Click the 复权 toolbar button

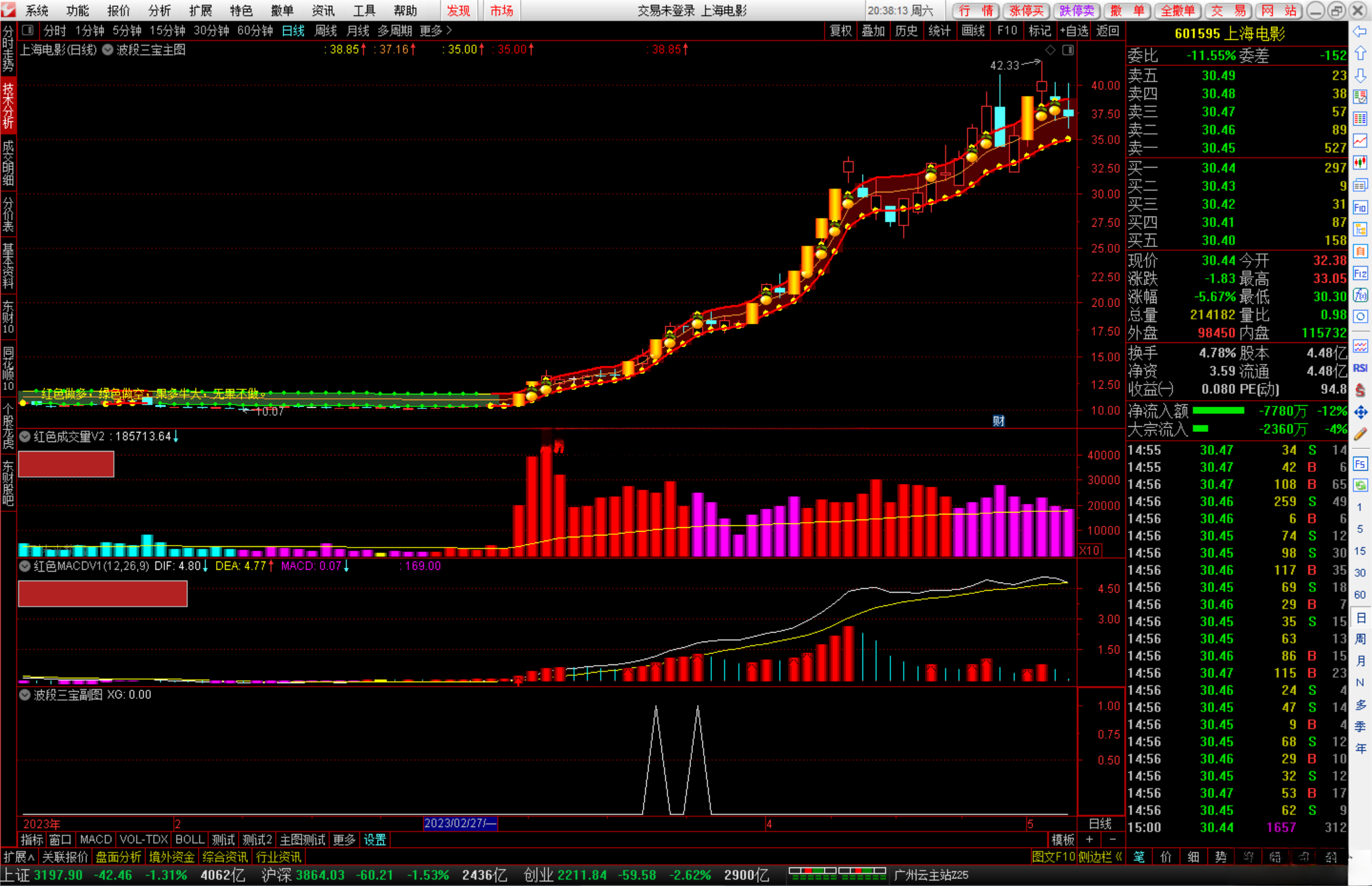pyautogui.click(x=840, y=30)
